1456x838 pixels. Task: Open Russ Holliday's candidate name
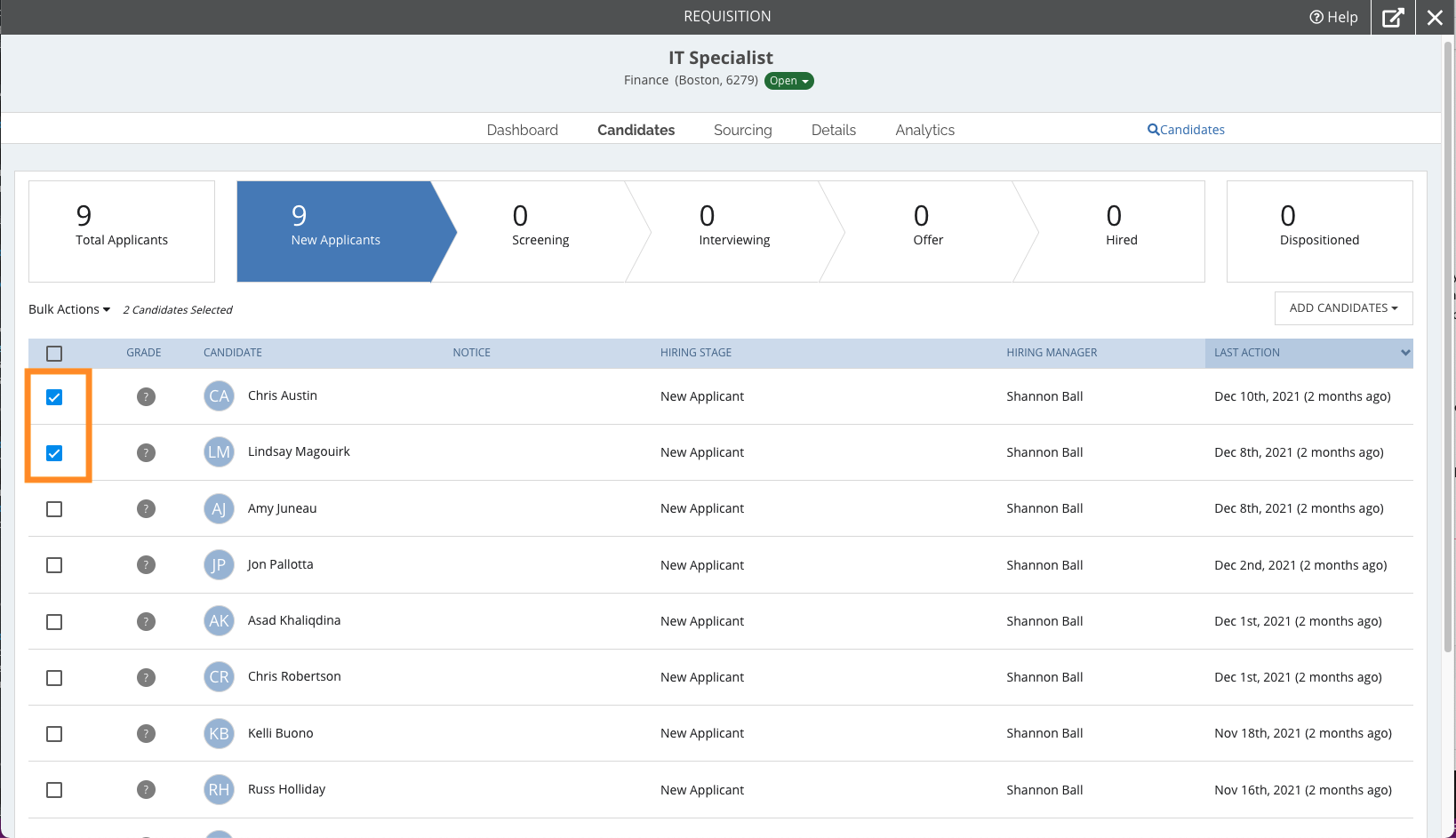286,789
